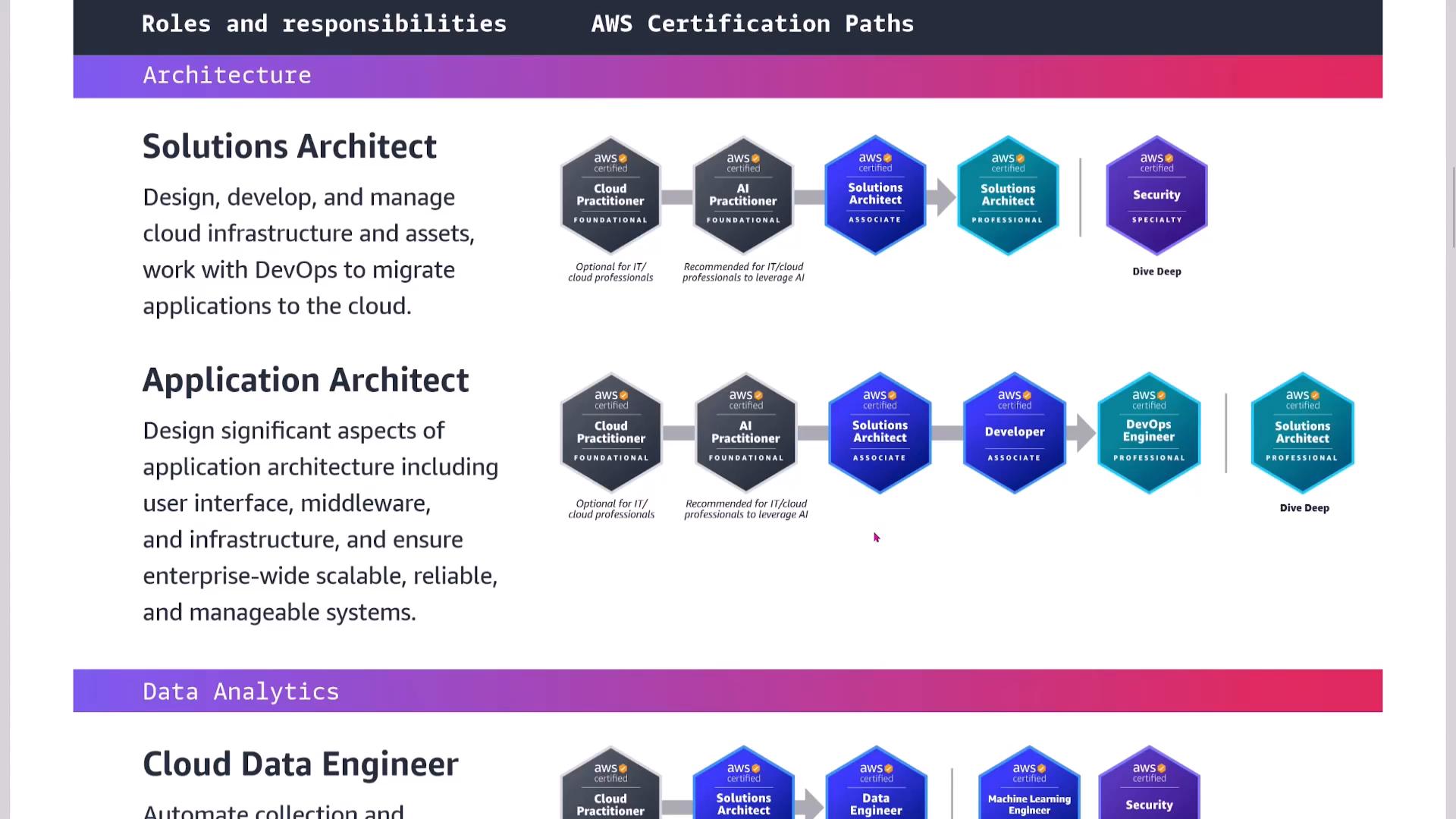Click Cloud Practitioner badge in Application Architect row

pos(611,433)
